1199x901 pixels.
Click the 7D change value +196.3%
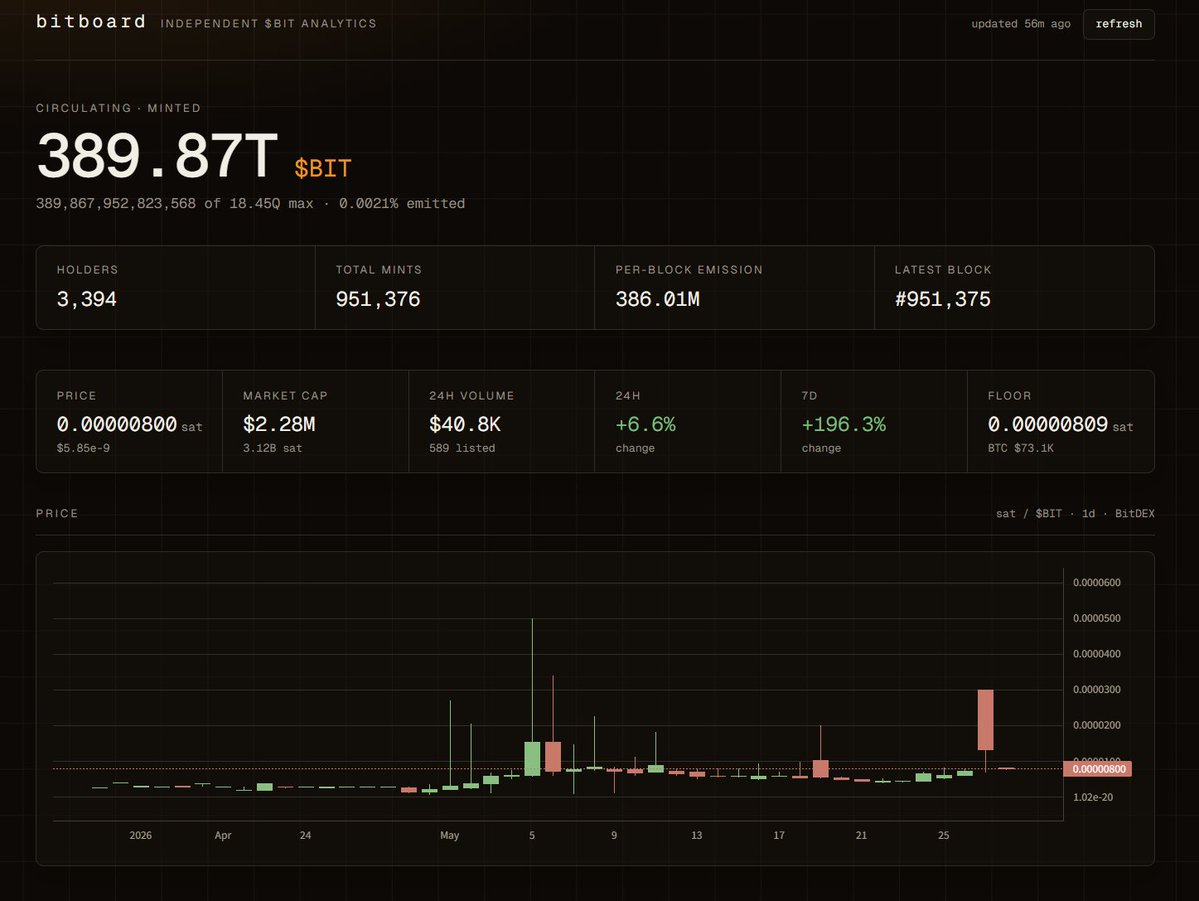pyautogui.click(x=843, y=424)
